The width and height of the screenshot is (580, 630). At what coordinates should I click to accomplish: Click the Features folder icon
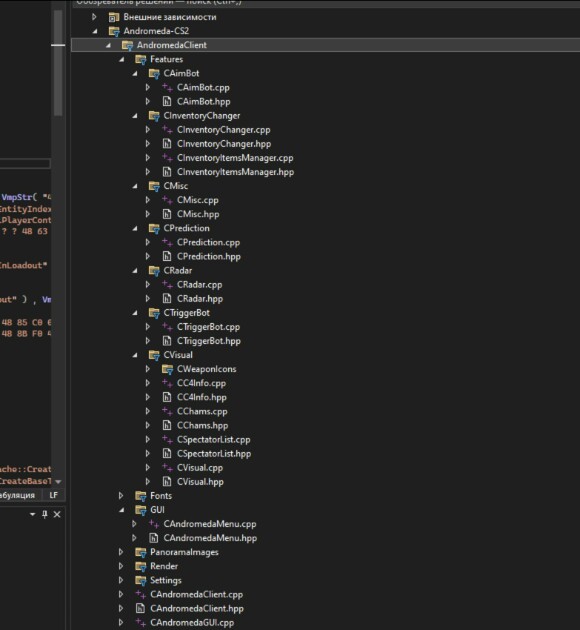click(x=141, y=59)
